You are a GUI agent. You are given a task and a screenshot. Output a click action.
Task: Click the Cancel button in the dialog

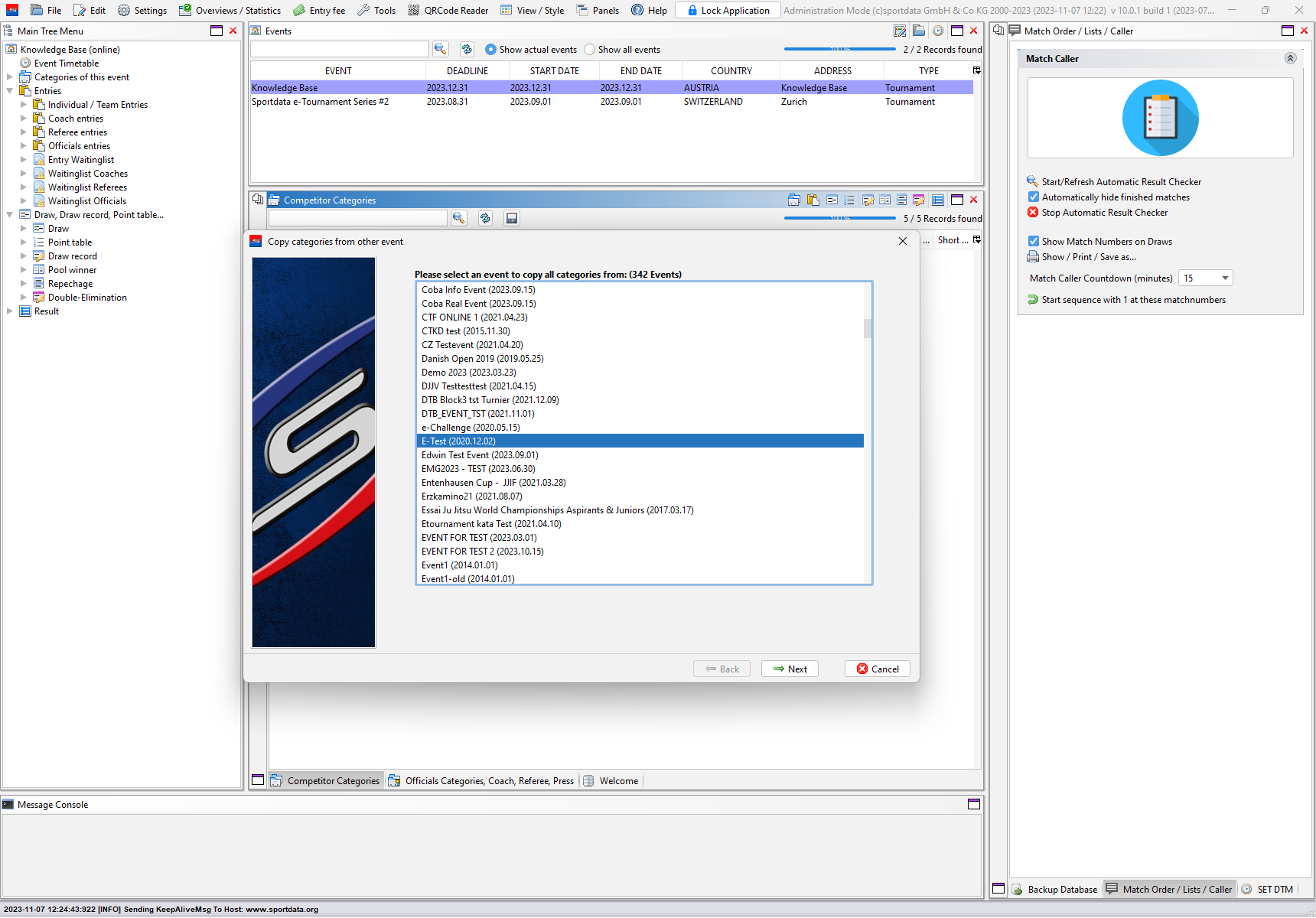coord(878,669)
